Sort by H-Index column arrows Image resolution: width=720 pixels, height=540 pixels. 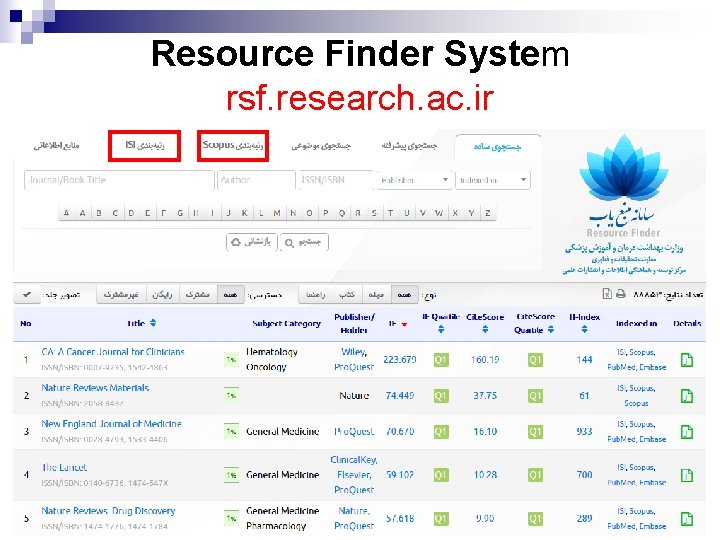(x=584, y=329)
